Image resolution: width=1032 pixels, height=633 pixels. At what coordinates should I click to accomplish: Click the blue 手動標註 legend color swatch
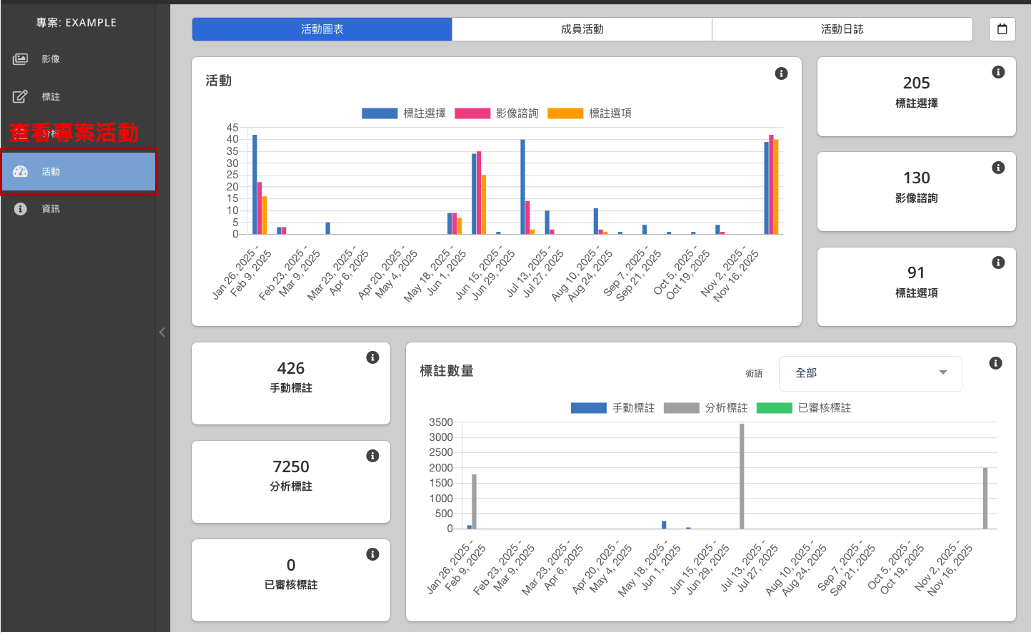click(588, 408)
